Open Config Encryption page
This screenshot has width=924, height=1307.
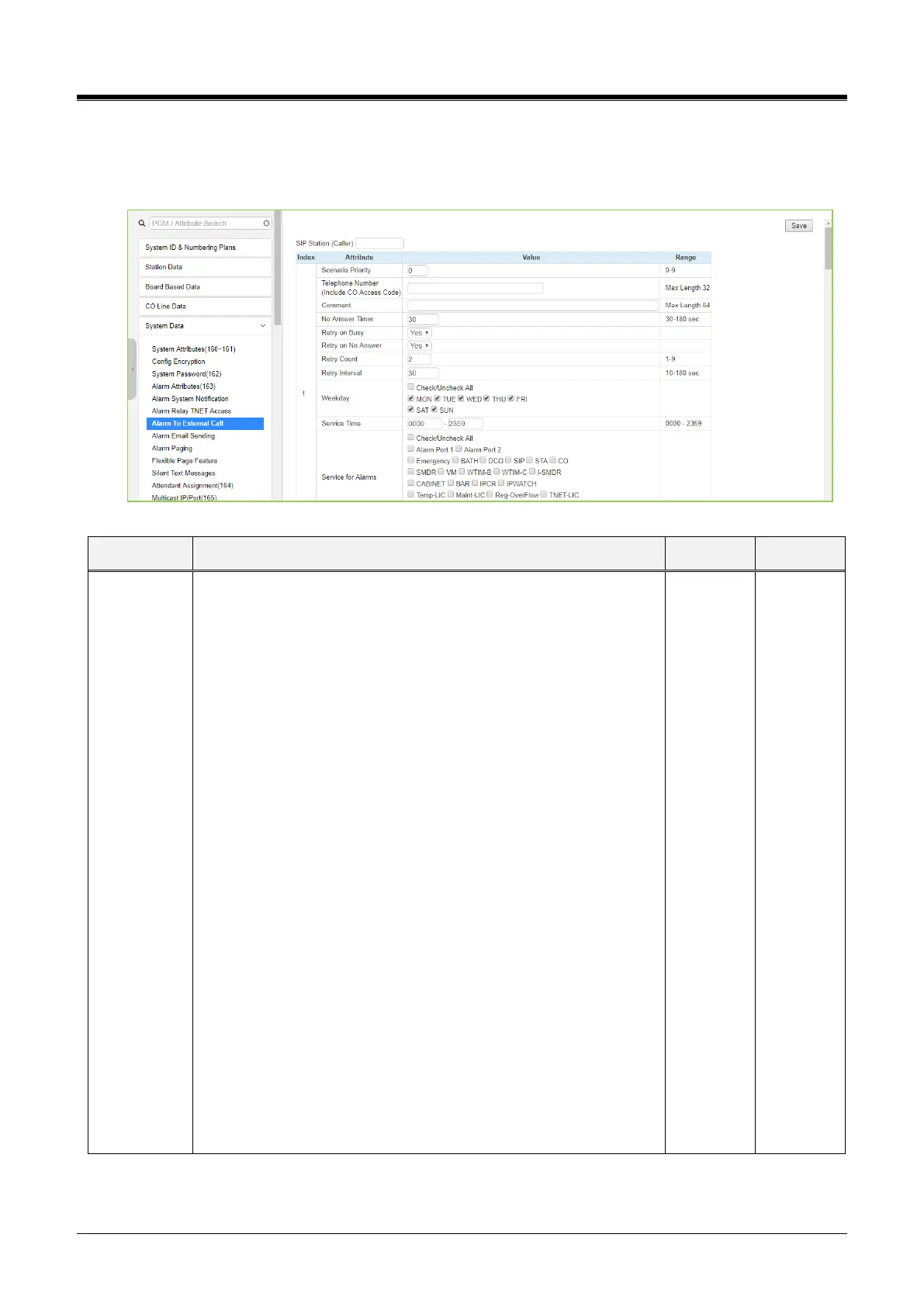(178, 362)
